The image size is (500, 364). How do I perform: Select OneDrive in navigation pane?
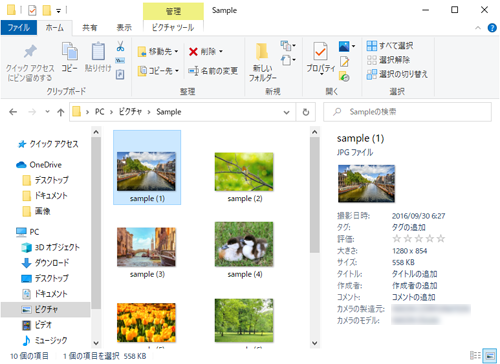tap(39, 165)
